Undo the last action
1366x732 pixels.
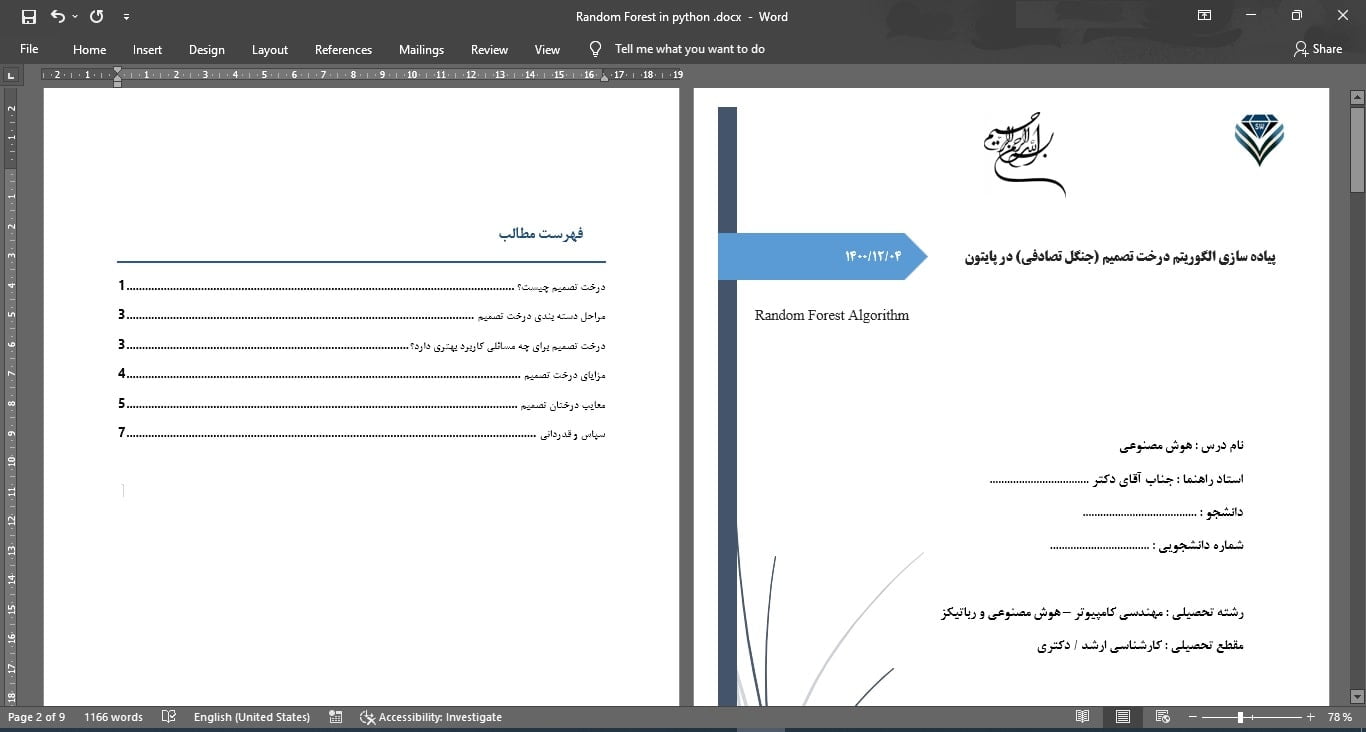[57, 16]
